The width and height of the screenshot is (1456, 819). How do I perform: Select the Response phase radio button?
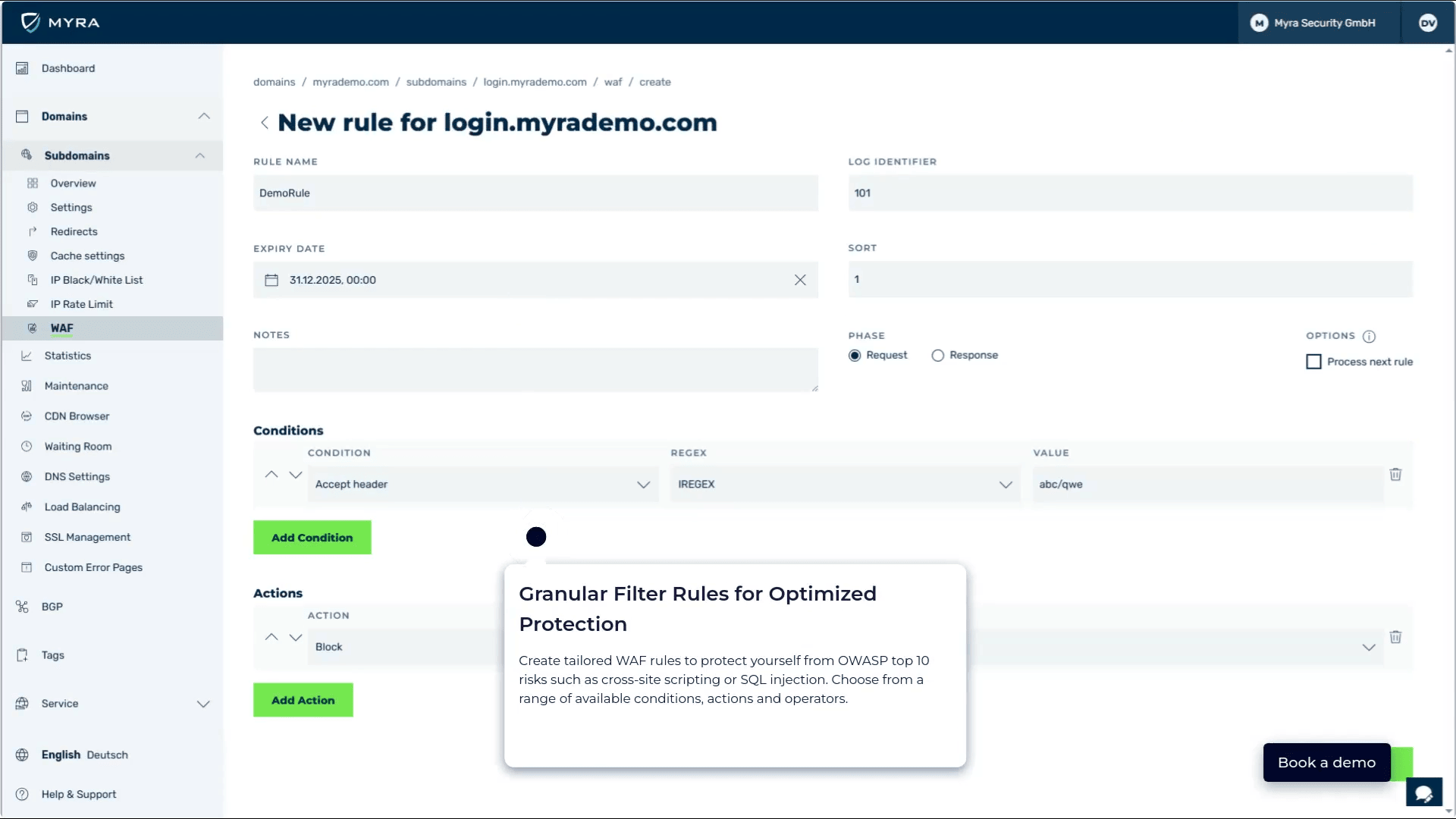(938, 355)
